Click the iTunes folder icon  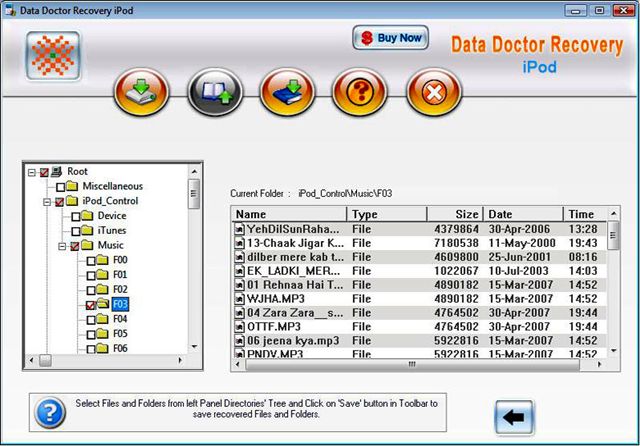point(87,230)
